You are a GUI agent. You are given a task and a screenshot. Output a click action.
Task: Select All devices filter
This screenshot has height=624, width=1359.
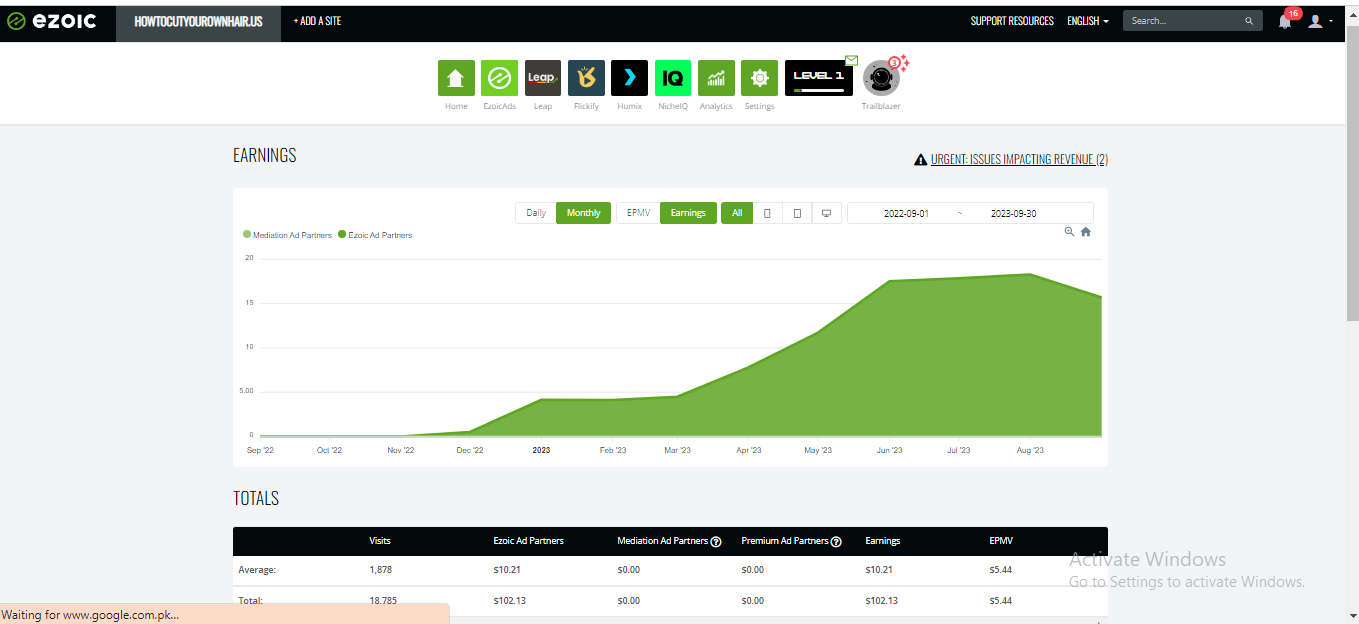[x=736, y=213]
